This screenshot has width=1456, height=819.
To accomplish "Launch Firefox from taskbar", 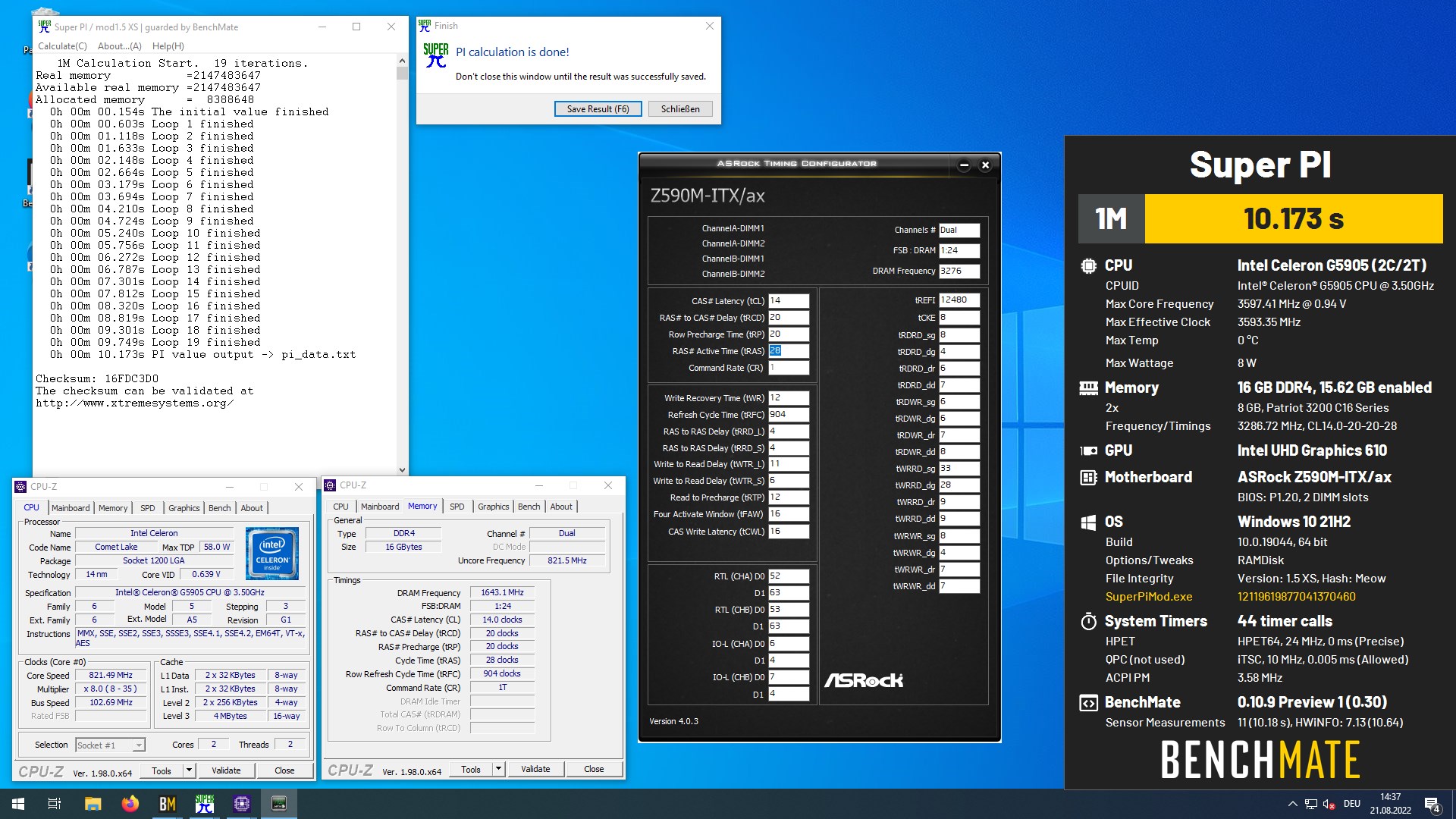I will 130,804.
